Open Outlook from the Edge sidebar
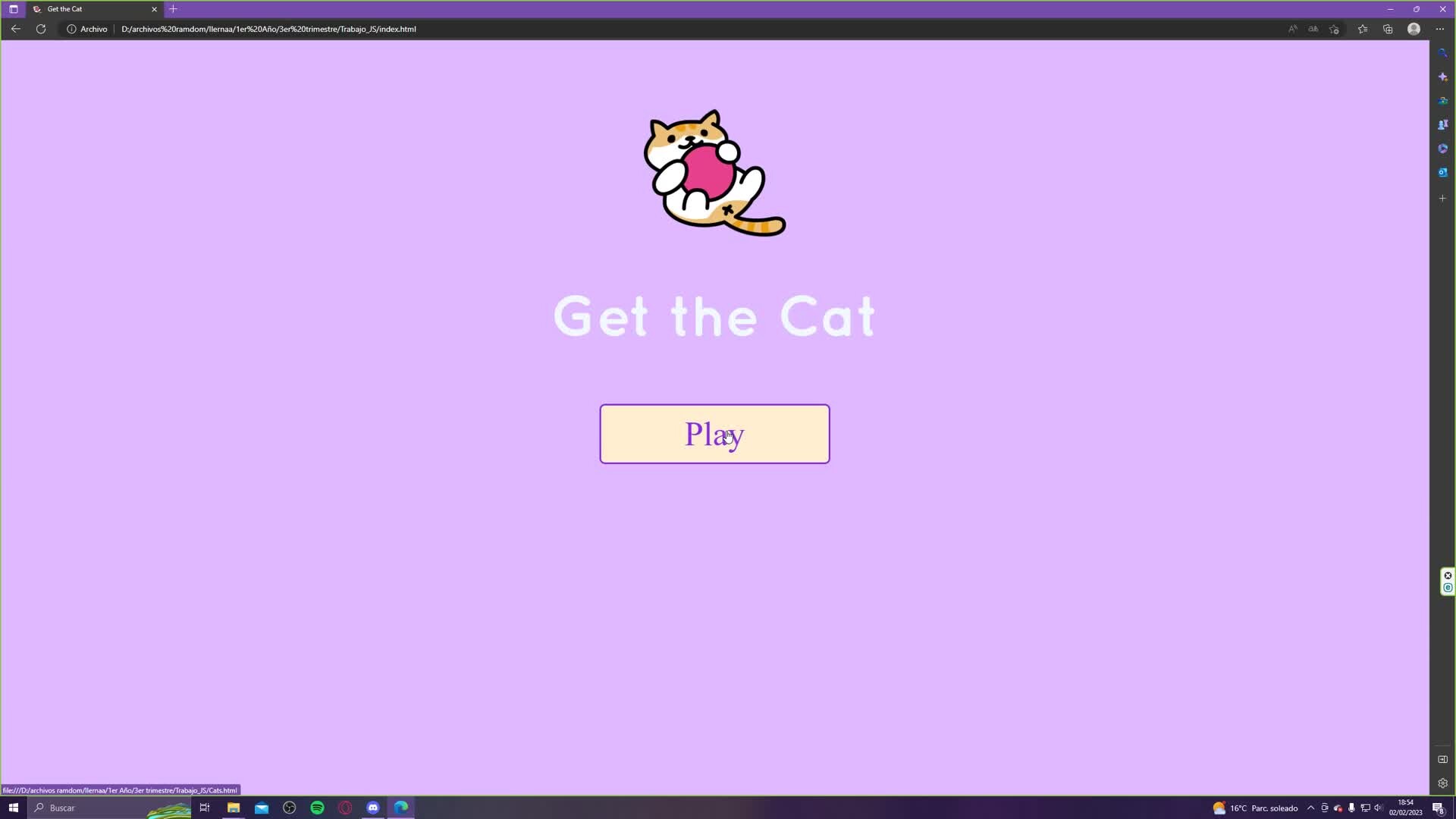Viewport: 1456px width, 819px height. pyautogui.click(x=1442, y=172)
